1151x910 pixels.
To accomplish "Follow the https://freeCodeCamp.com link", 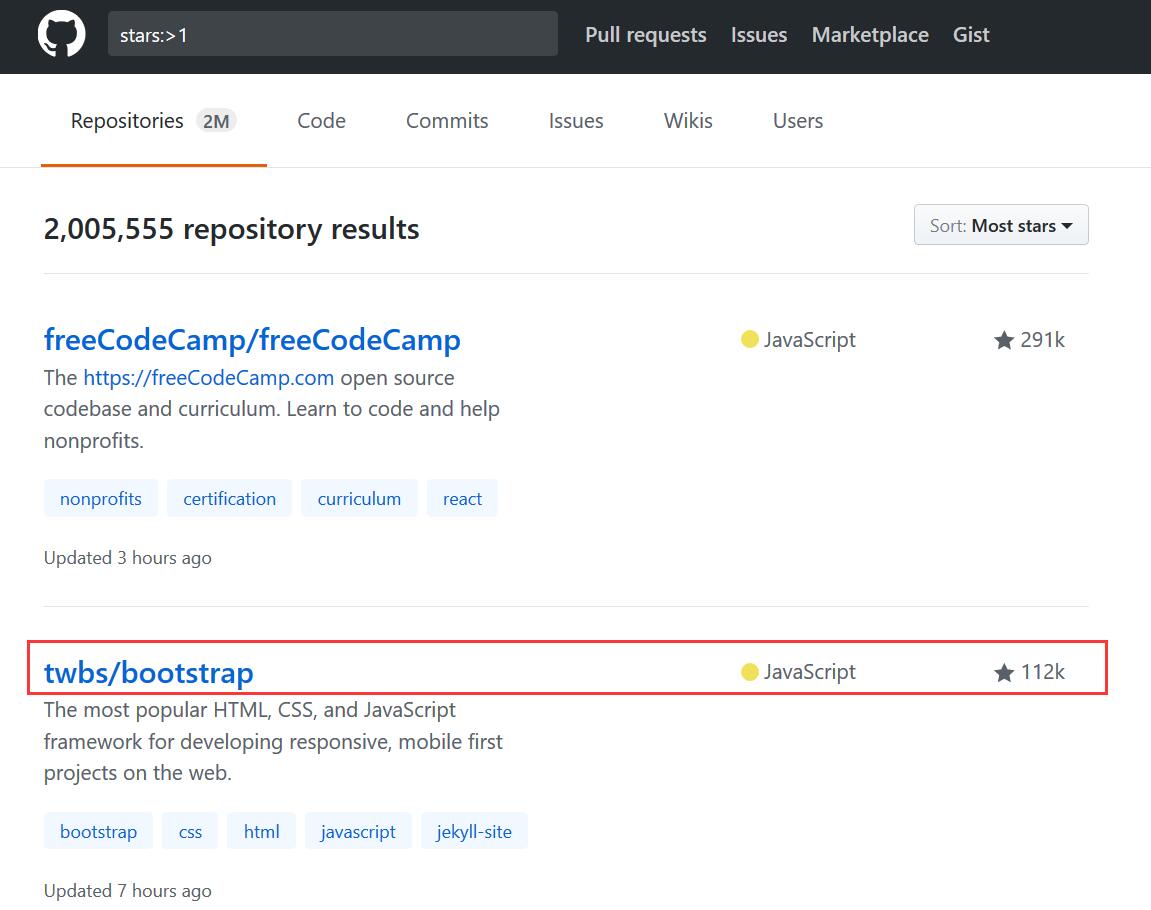I will (x=208, y=378).
